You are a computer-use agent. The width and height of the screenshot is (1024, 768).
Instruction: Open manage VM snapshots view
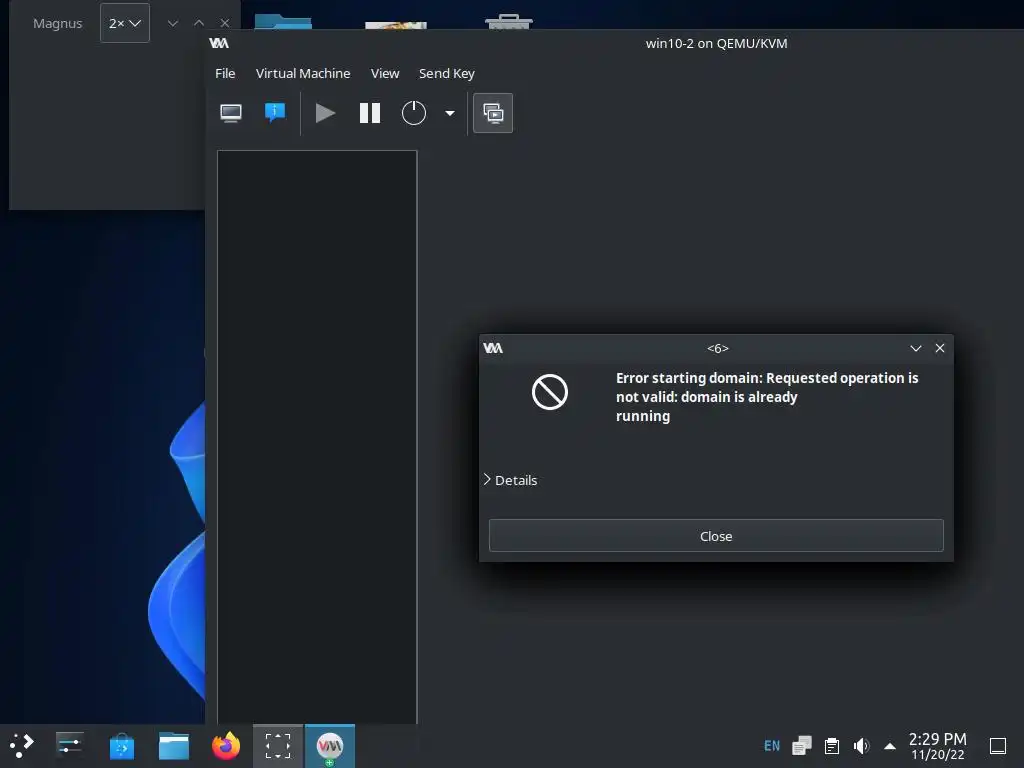[493, 113]
